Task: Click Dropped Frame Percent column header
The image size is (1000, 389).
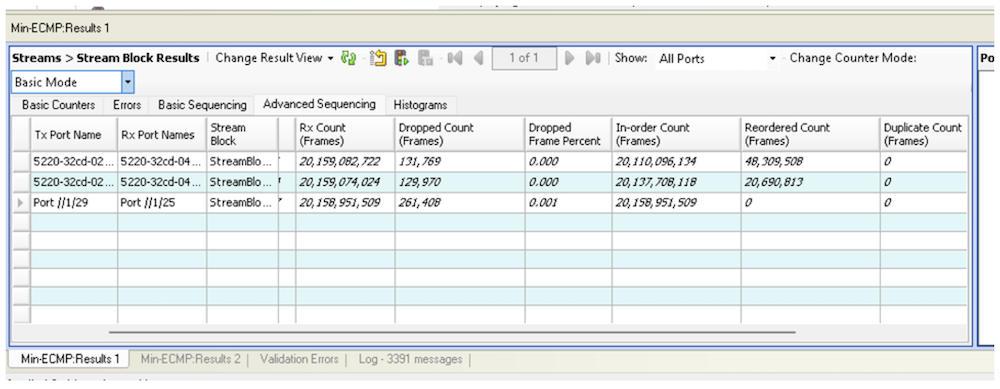Action: [x=568, y=134]
